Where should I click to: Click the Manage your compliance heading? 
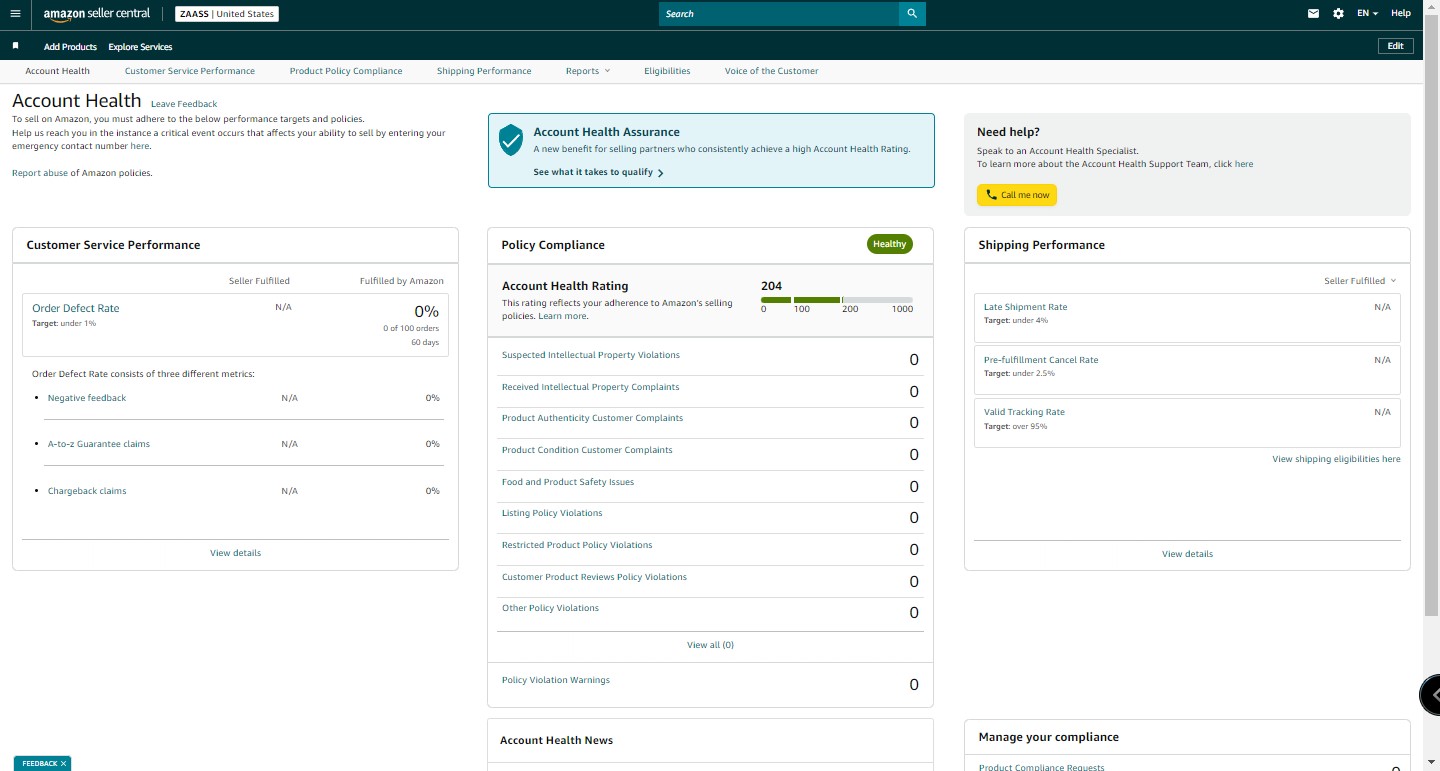[1049, 737]
